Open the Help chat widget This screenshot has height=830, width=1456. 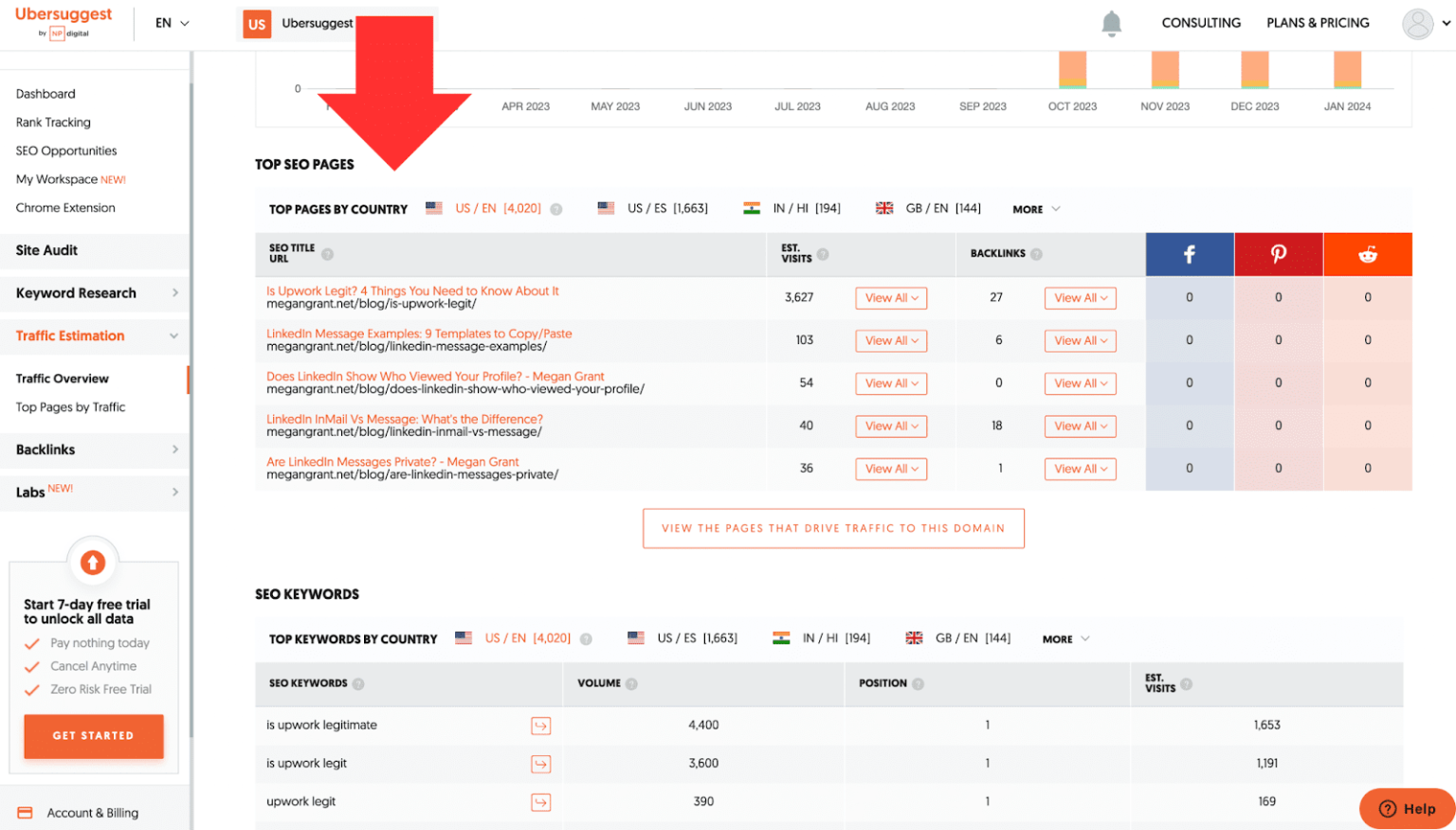(1409, 808)
